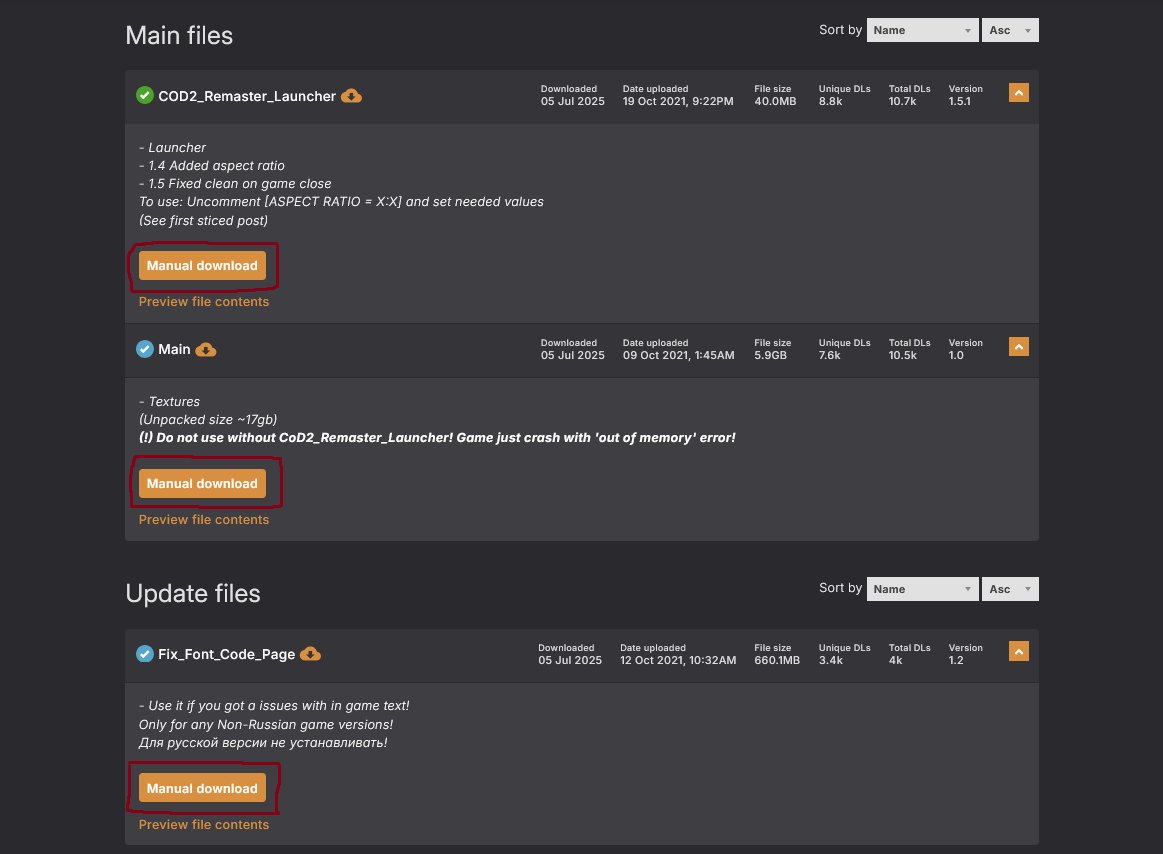Click cloud download icon next to Main
This screenshot has width=1163, height=854.
(205, 349)
